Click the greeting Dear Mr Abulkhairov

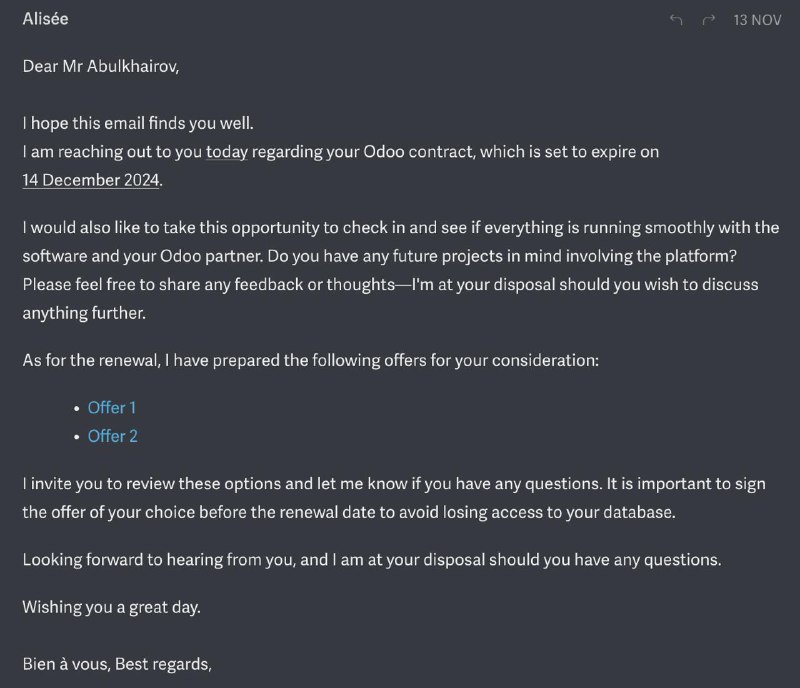(101, 66)
